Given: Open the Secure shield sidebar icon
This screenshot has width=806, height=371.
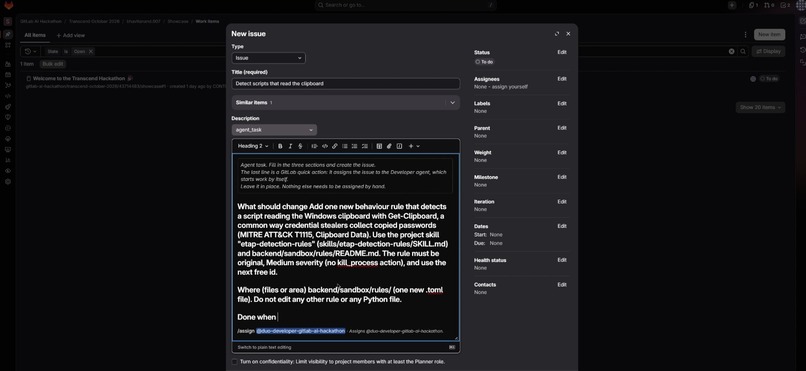Looking at the screenshot, I should coord(8,117).
